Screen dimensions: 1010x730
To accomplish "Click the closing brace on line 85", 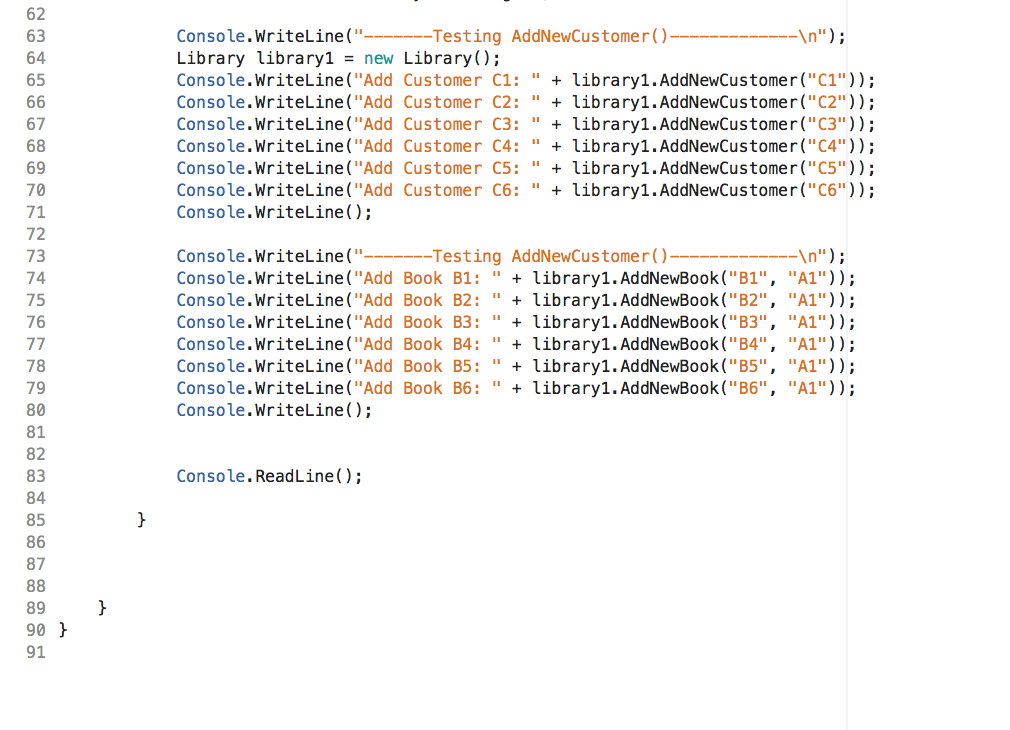I will click(x=140, y=519).
